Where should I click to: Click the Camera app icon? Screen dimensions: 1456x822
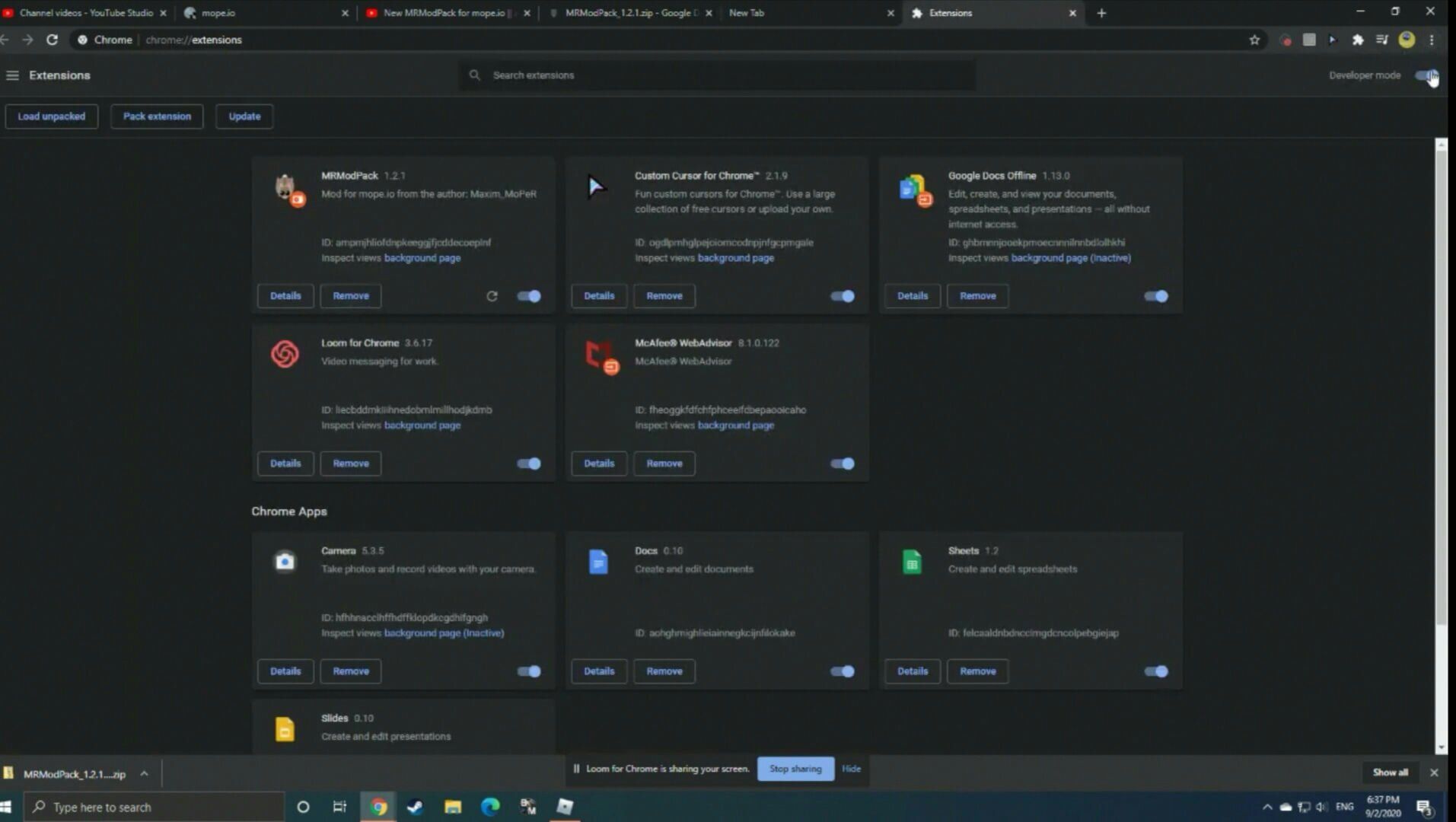coord(285,562)
